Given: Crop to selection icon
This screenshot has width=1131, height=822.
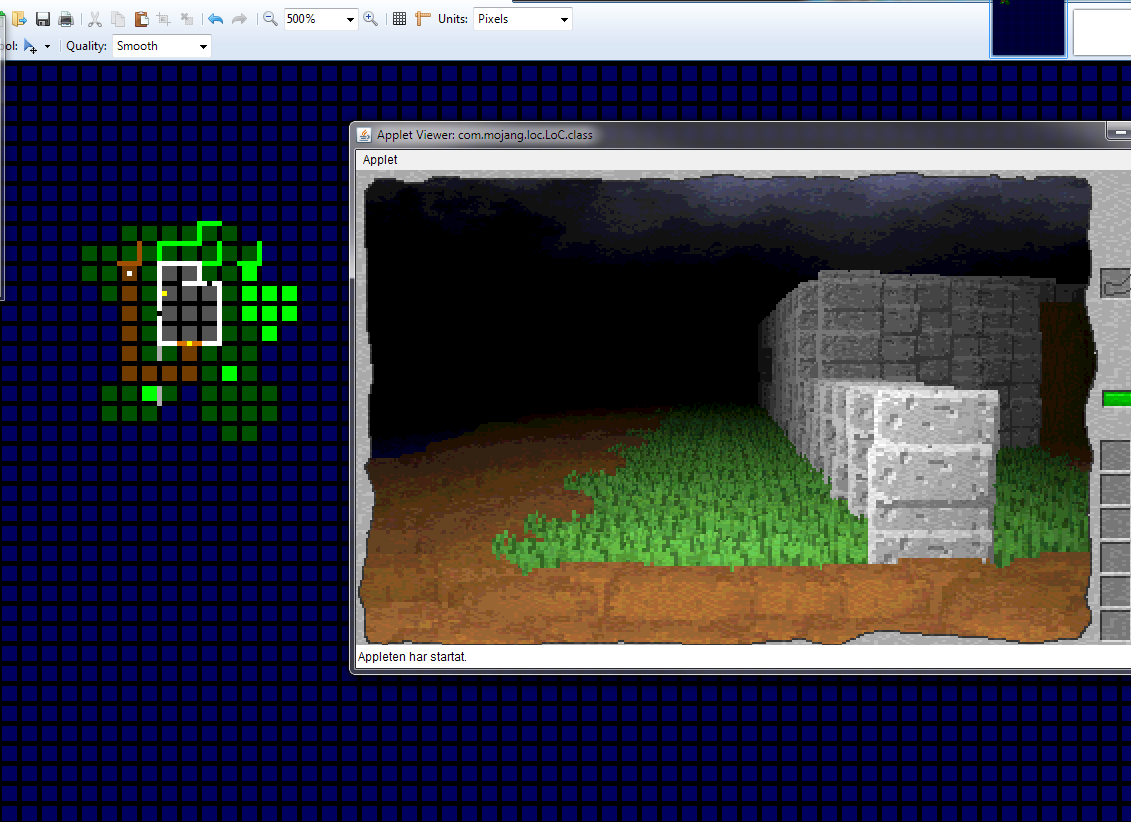Looking at the screenshot, I should [164, 19].
